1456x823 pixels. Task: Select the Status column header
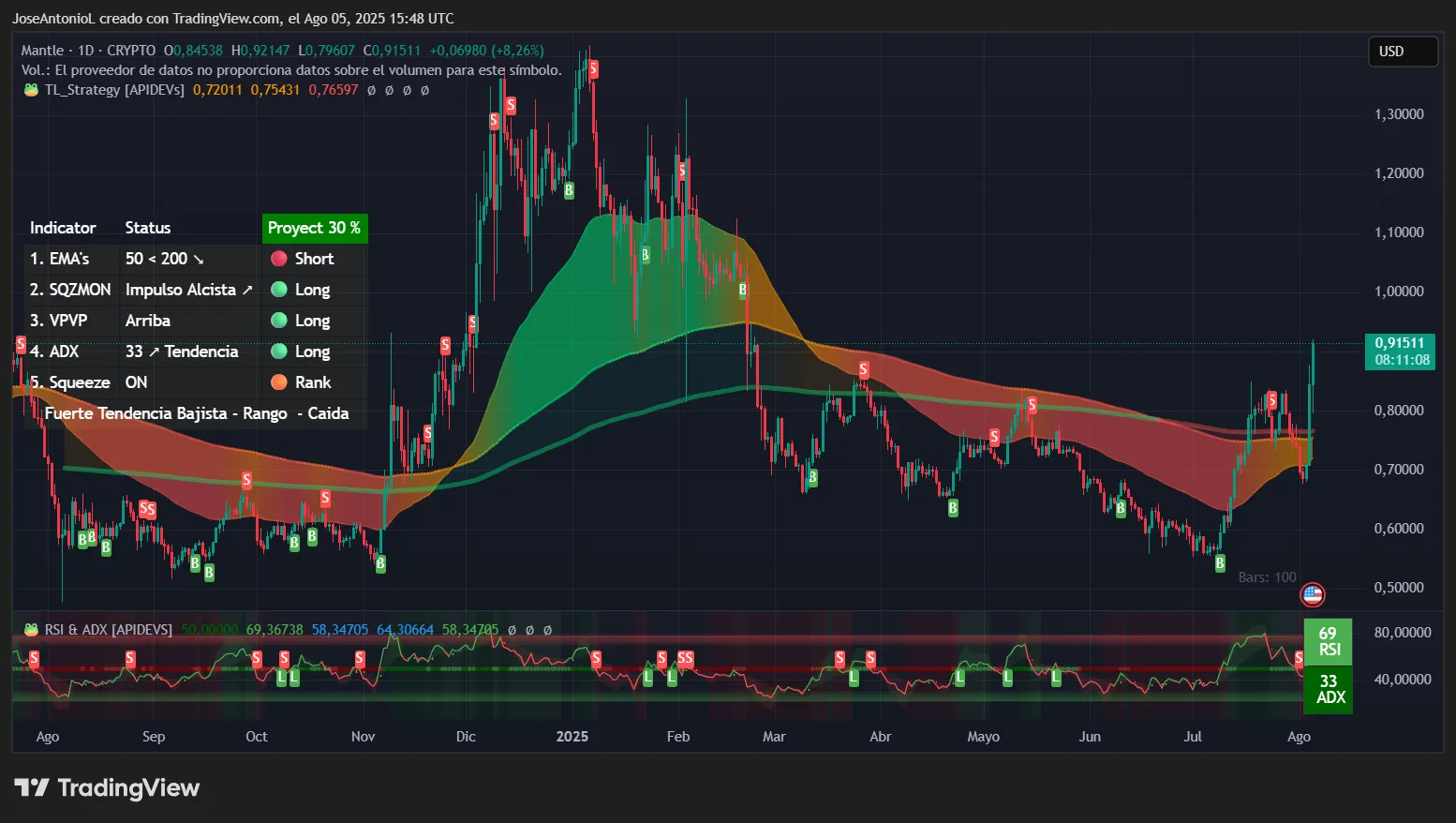pos(147,228)
